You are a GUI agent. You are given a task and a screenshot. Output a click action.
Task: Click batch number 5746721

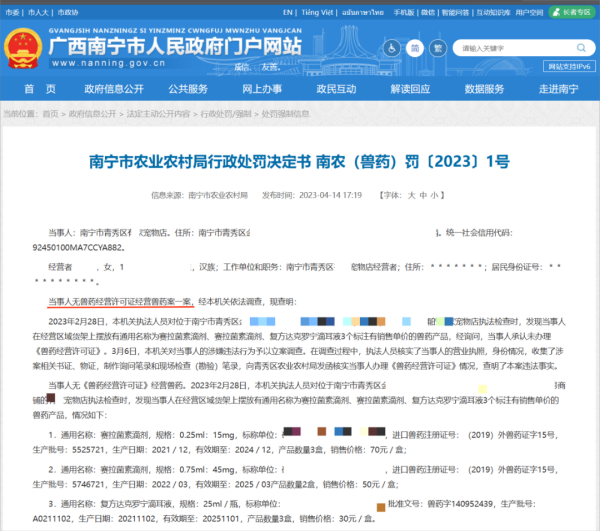click(89, 485)
